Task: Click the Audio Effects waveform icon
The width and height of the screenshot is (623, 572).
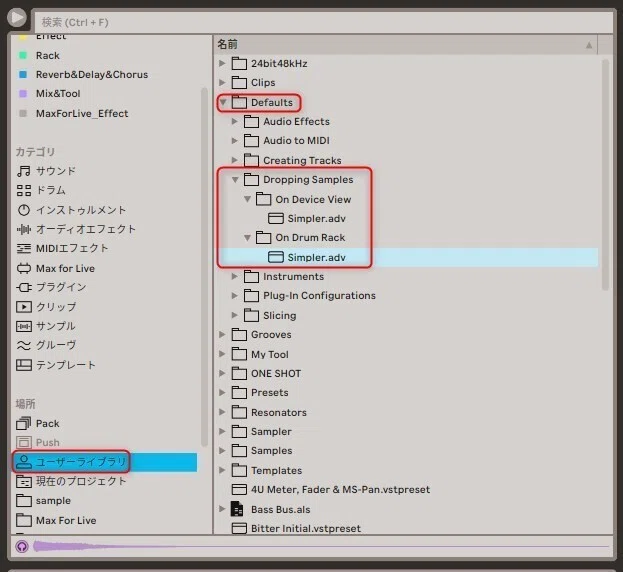Action: point(23,229)
